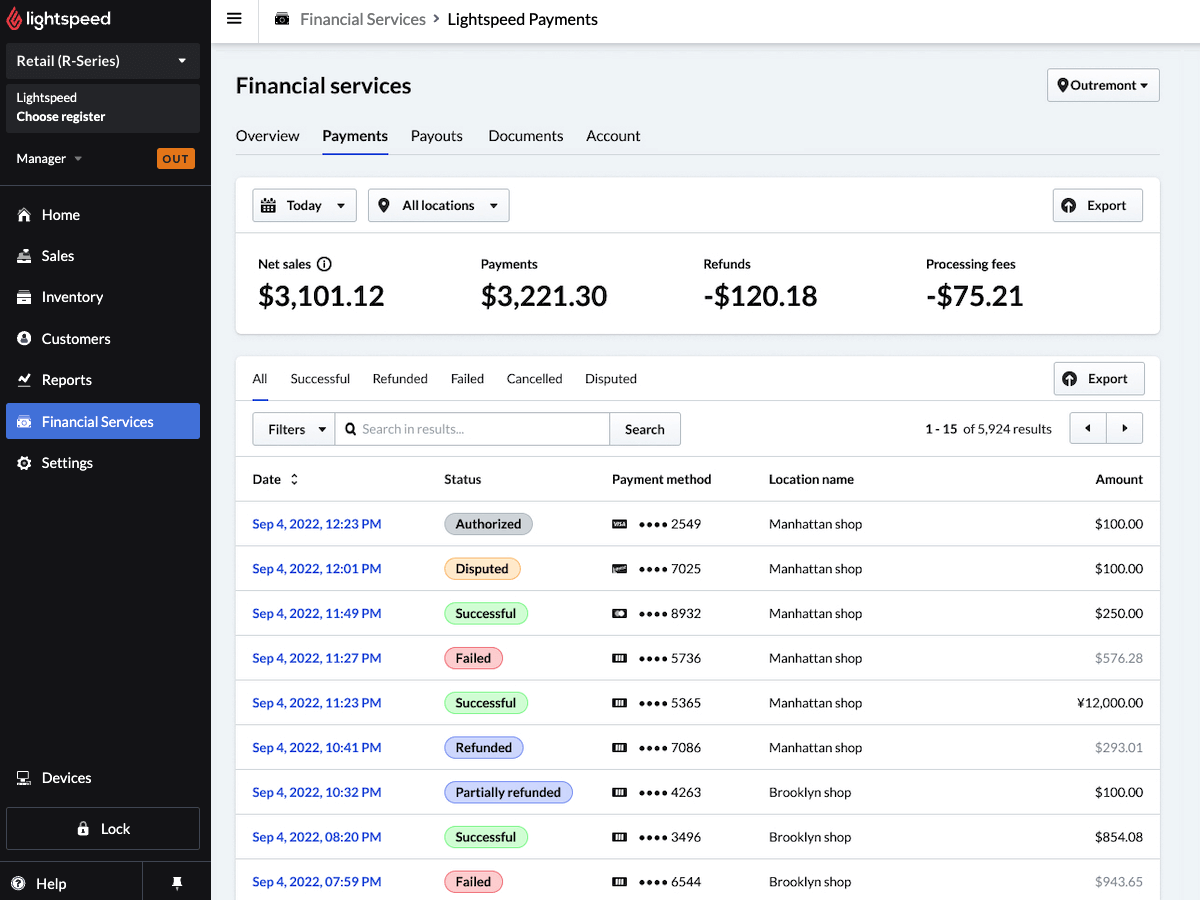The image size is (1200, 900).
Task: Click the magnifier icon in search box
Action: click(x=350, y=429)
